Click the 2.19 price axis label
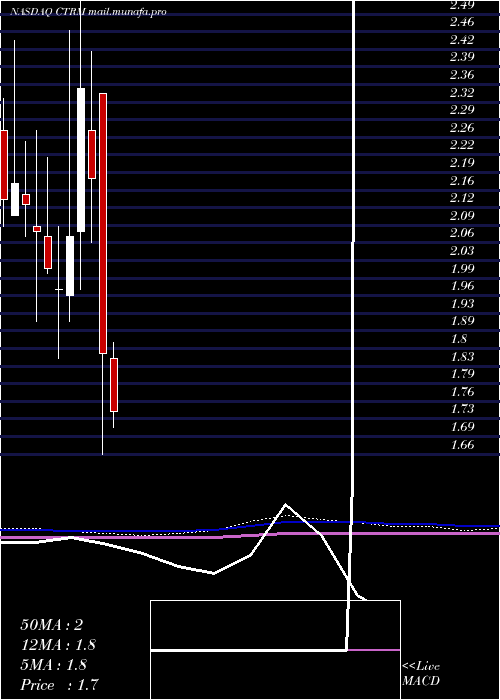Screen dimensions: 500x700 [462, 162]
